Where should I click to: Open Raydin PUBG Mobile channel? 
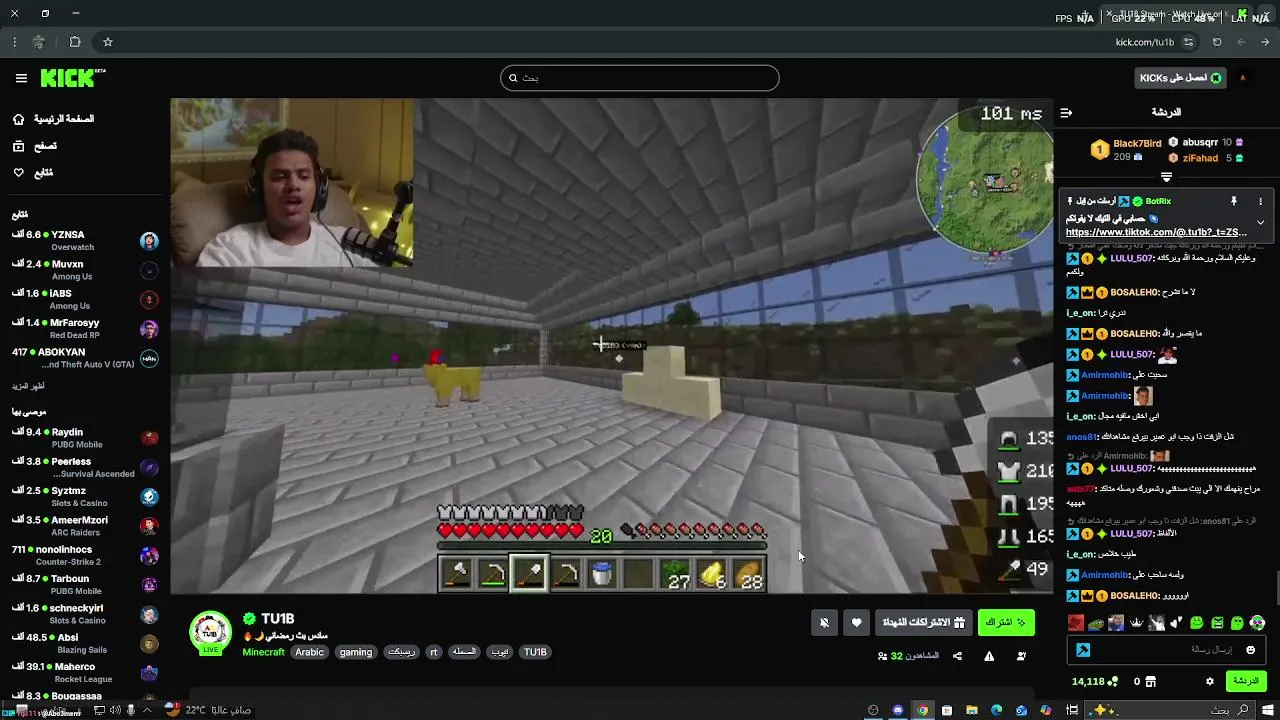tap(85, 438)
